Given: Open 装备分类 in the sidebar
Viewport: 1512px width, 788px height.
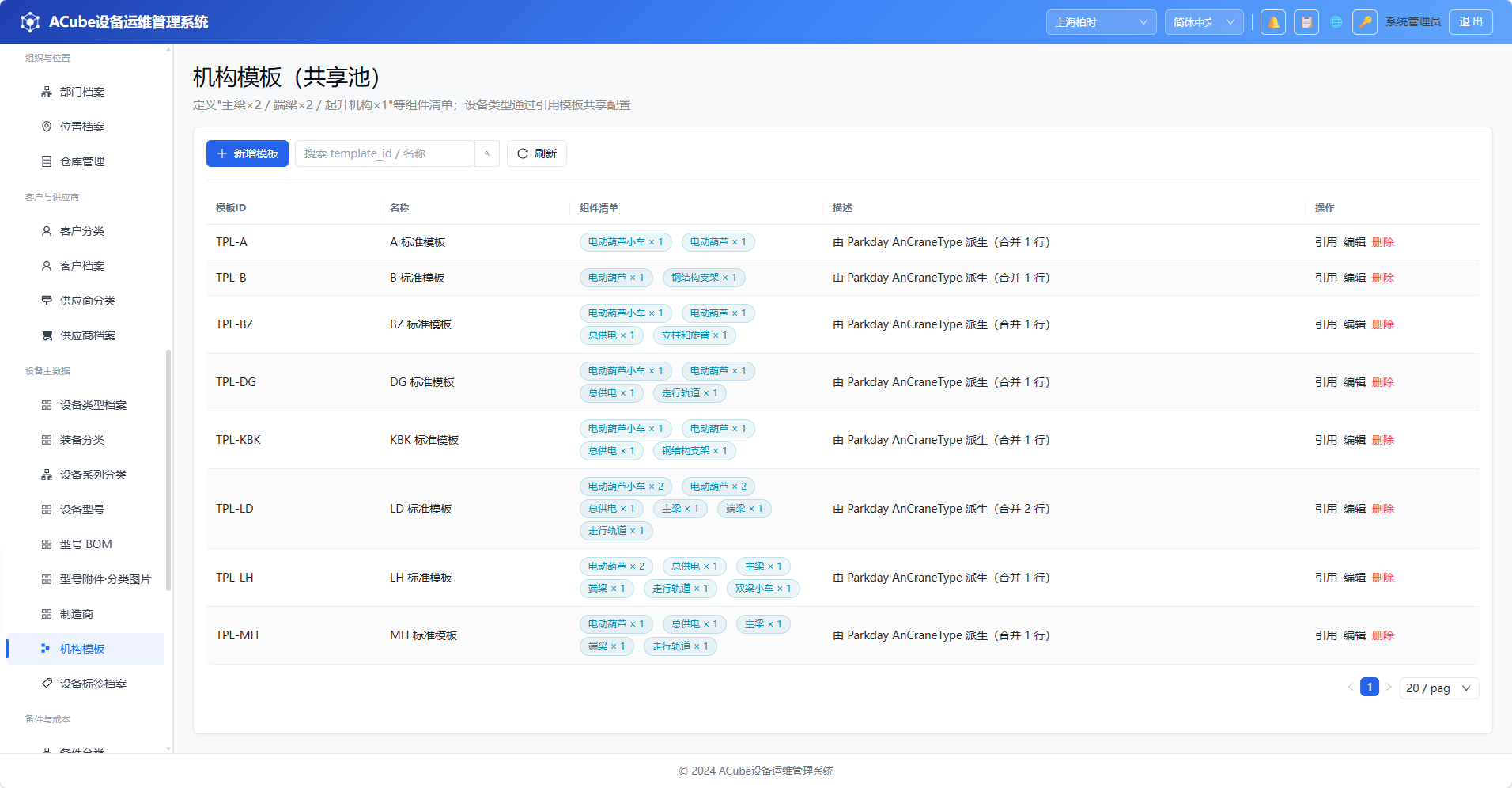Looking at the screenshot, I should click(85, 440).
